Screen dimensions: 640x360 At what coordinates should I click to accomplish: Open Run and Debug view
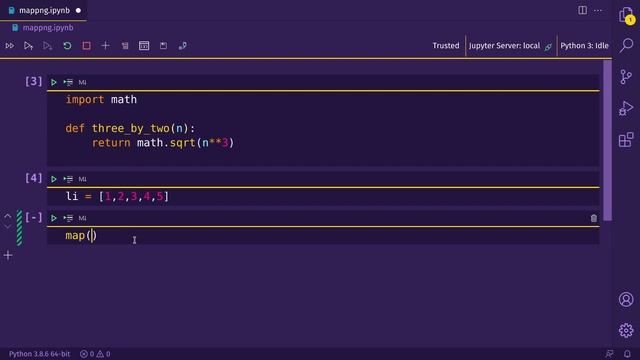[x=626, y=108]
